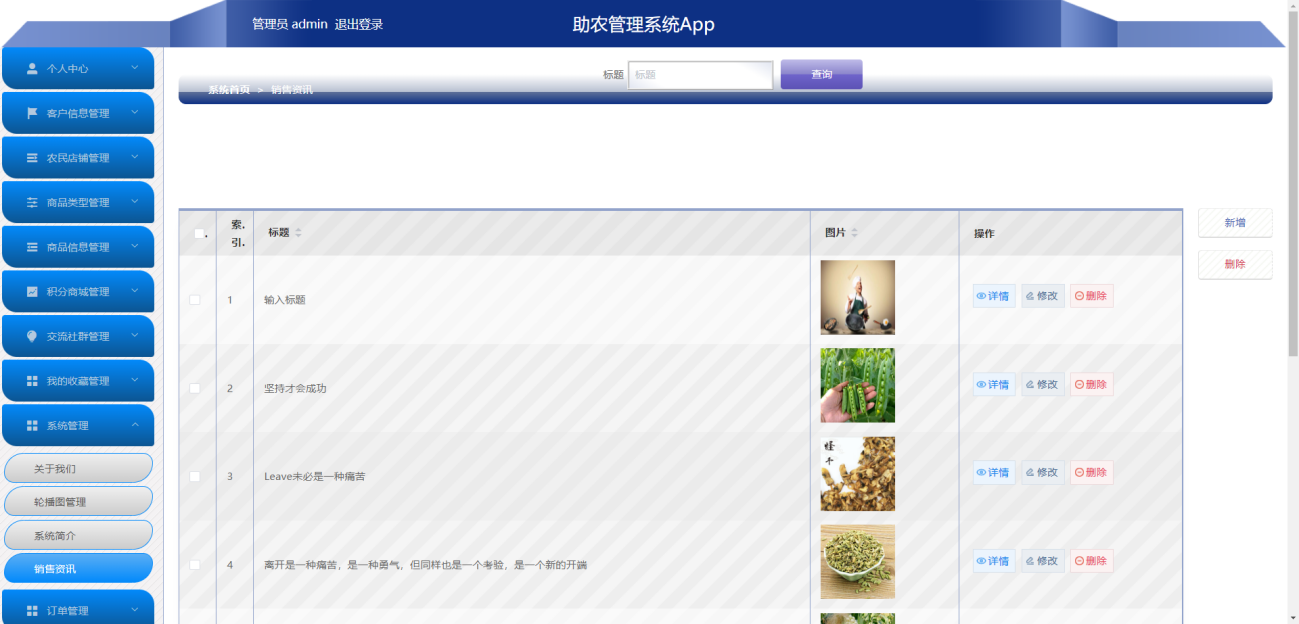The height and width of the screenshot is (624, 1299).
Task: Click the location pin icon beside 交流社群管理
Action: [x=32, y=336]
